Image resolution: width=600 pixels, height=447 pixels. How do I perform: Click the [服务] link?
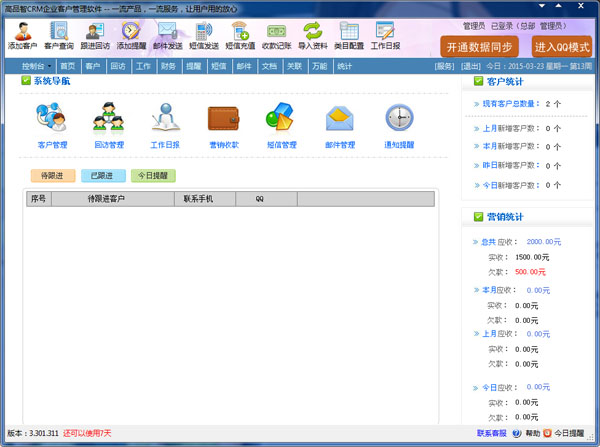point(444,66)
